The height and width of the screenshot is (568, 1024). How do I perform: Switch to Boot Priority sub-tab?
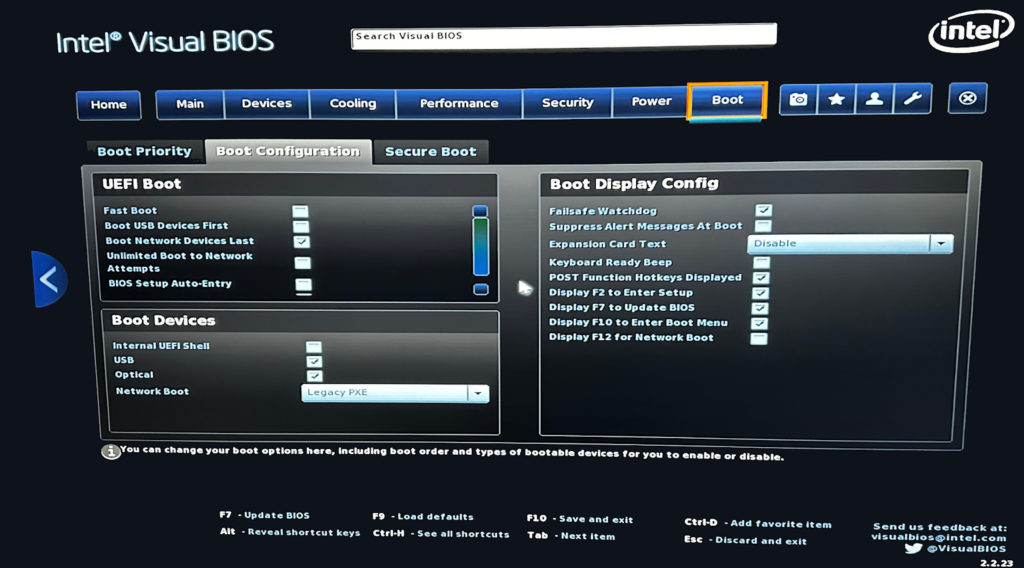pos(144,151)
